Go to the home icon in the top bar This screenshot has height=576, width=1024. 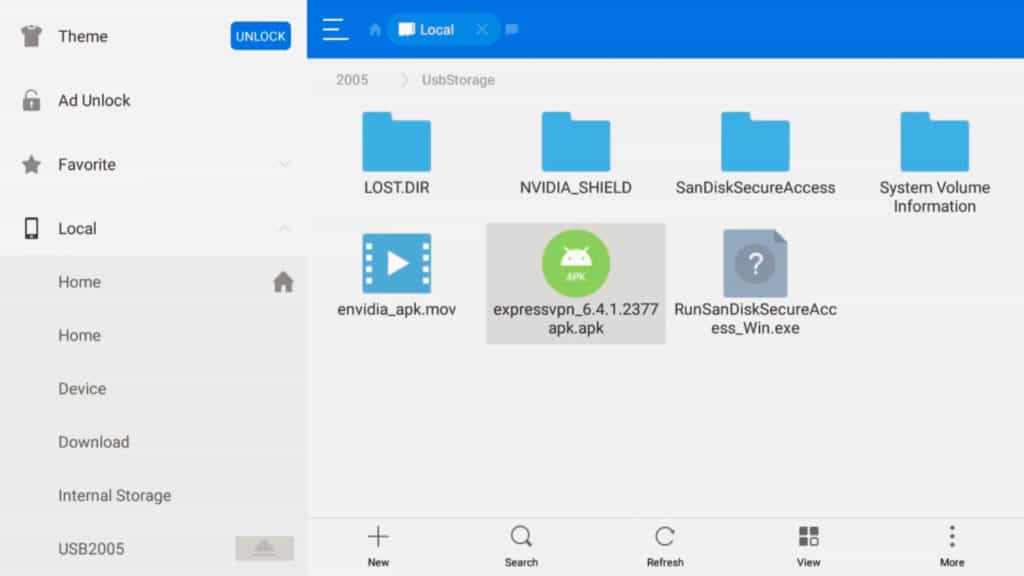click(375, 29)
